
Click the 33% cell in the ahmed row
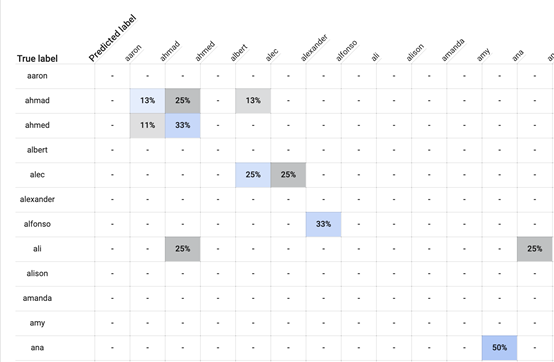[183, 125]
